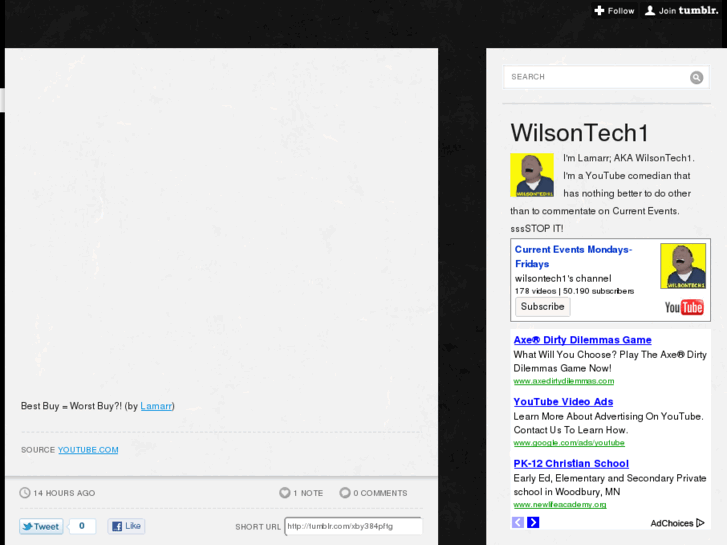Viewport: 727px width, 545px height.
Task: Go to next ads with right arrow
Action: (x=533, y=523)
